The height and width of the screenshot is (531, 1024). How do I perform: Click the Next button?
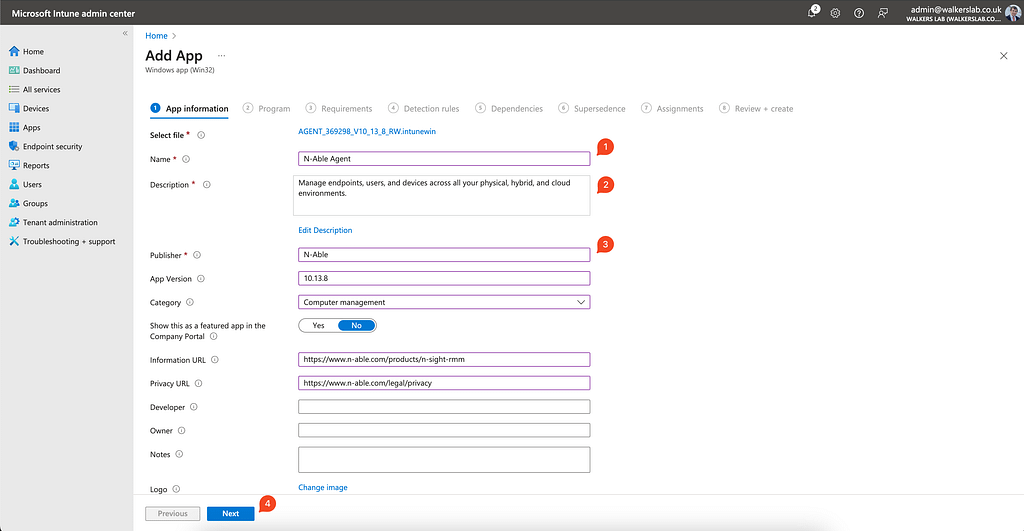click(230, 513)
